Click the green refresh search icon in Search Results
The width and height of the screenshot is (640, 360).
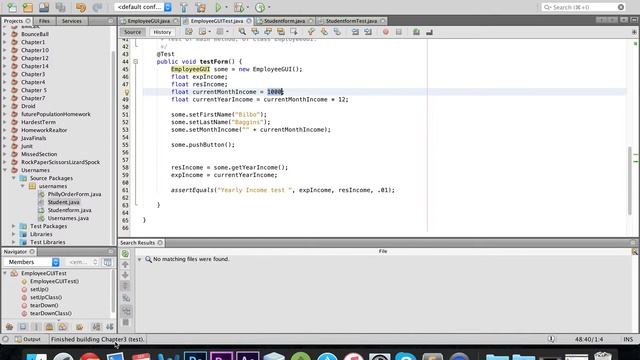click(125, 253)
